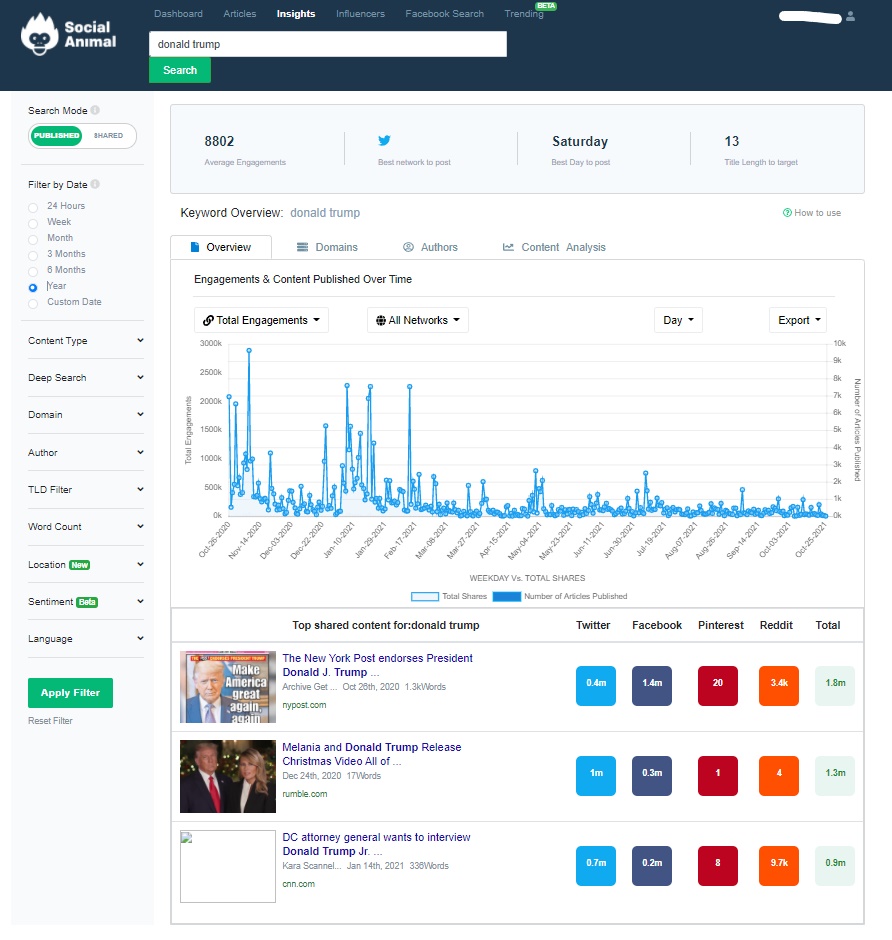
Task: Click the Pinterest 20 badge for New York Post article
Action: tap(718, 685)
